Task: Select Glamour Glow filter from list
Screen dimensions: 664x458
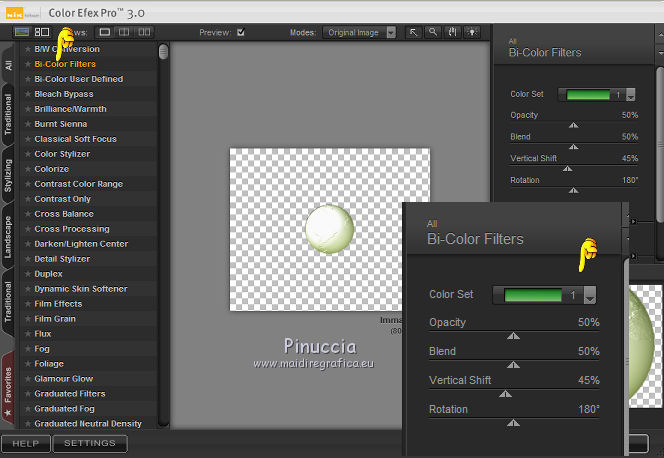Action: (x=64, y=379)
